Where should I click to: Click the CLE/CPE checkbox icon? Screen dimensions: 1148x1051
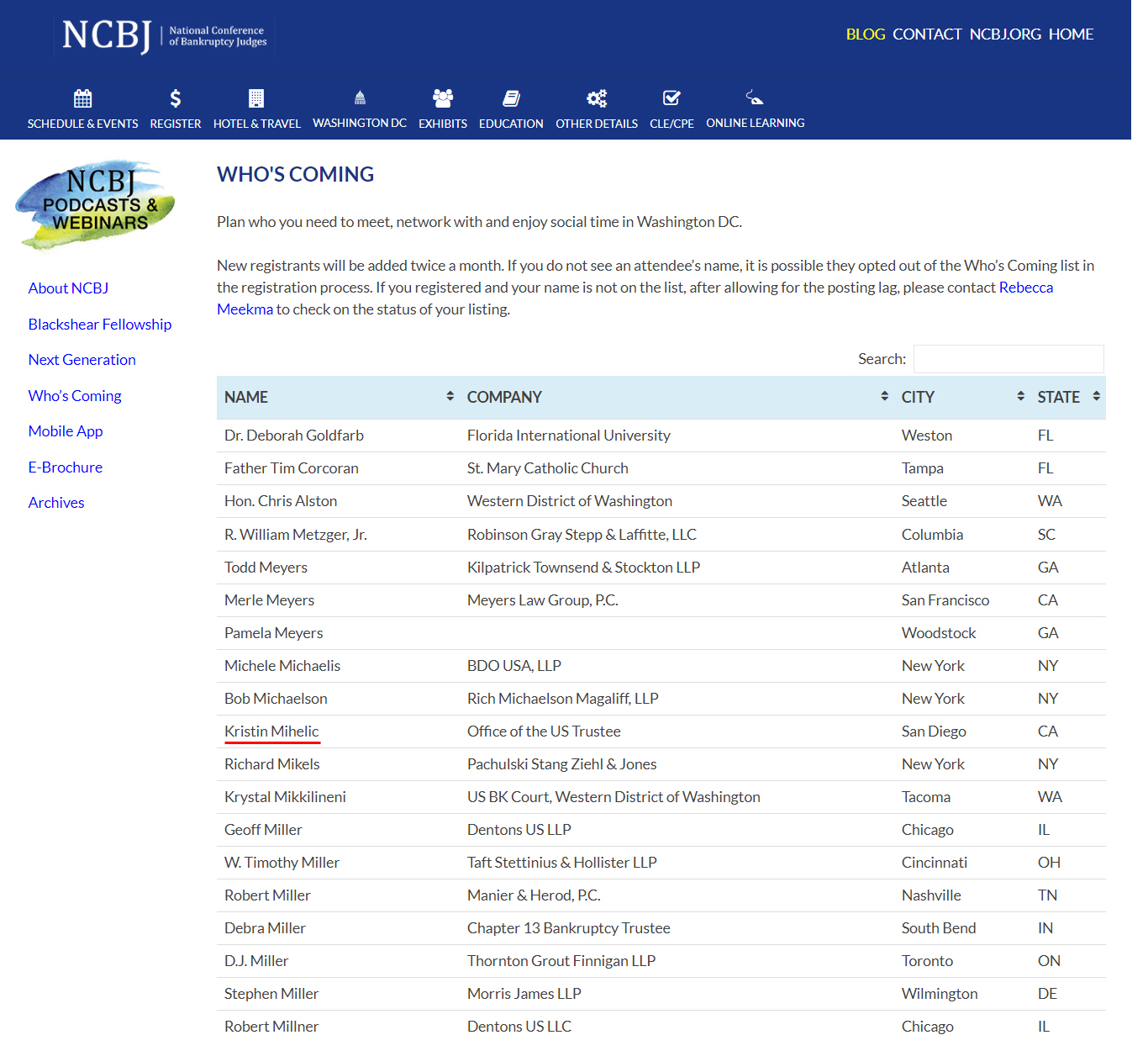[671, 98]
